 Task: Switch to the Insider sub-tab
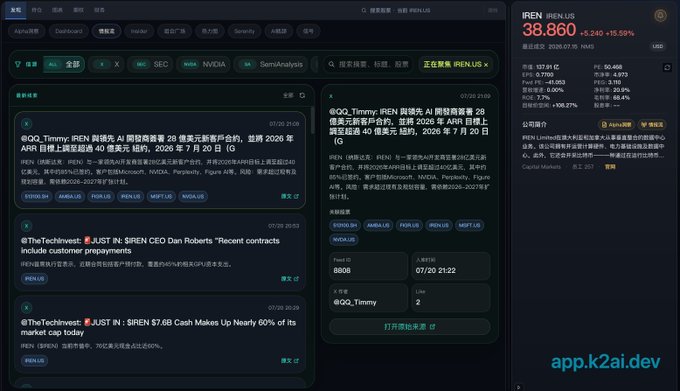tap(139, 31)
